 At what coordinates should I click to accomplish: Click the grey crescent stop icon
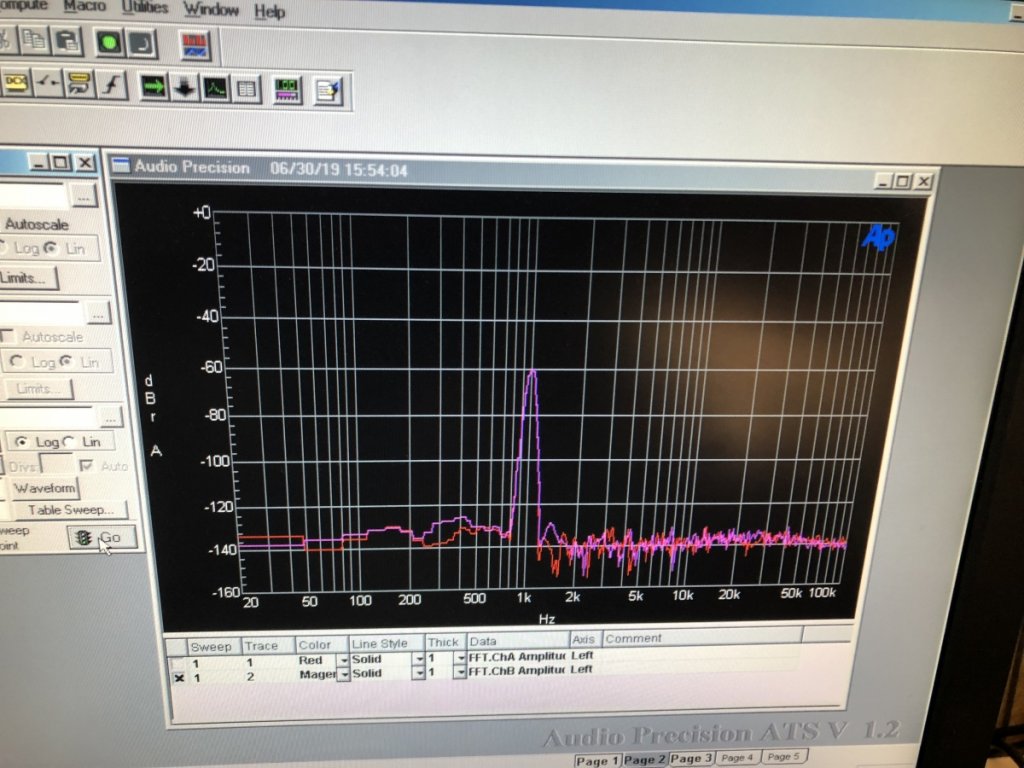pyautogui.click(x=142, y=44)
